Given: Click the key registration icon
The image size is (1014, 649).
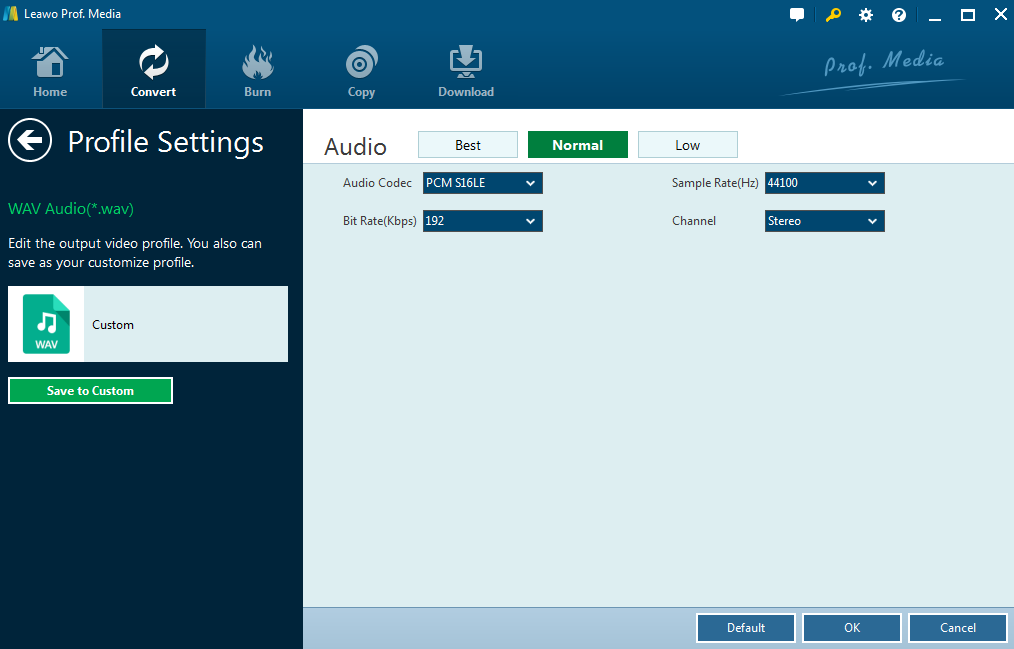Looking at the screenshot, I should pos(833,15).
